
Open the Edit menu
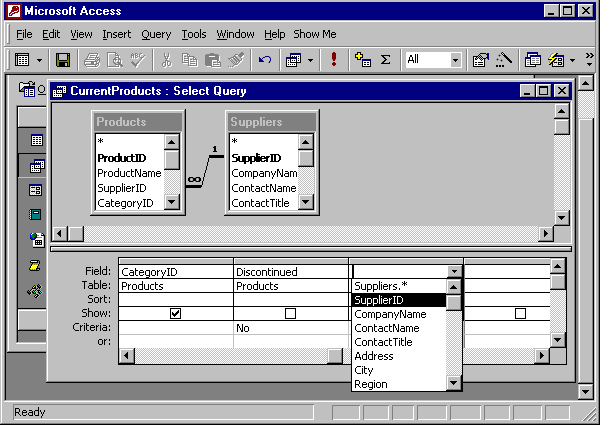(x=51, y=34)
